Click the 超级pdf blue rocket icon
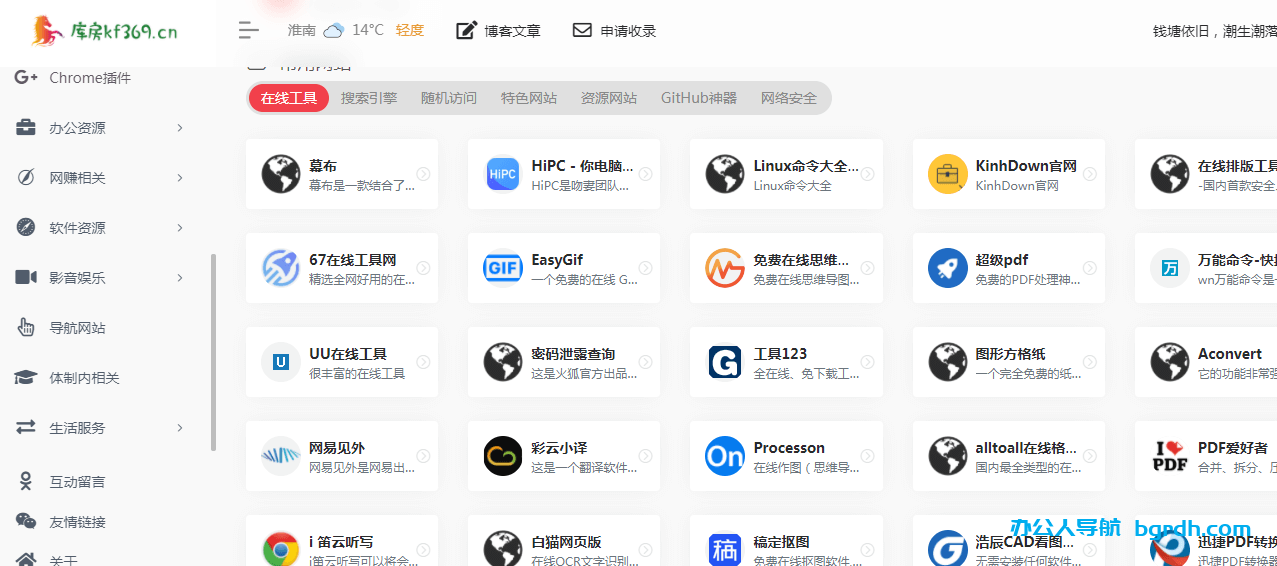Image resolution: width=1277 pixels, height=566 pixels. pos(947,268)
